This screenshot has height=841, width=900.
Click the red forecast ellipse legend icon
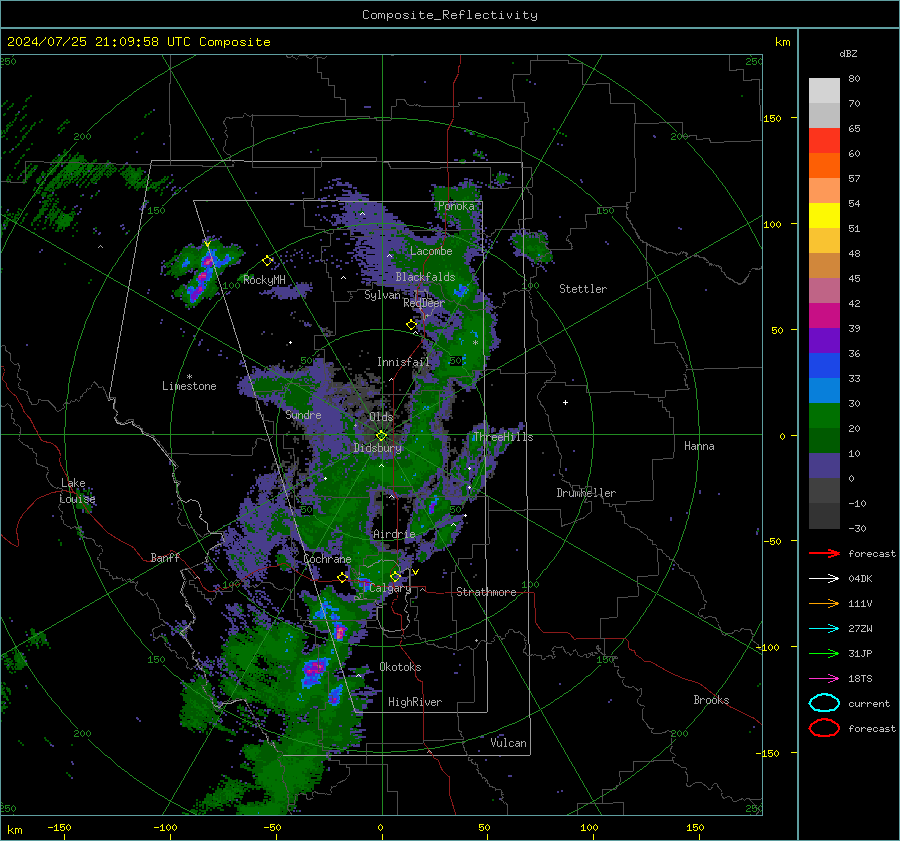click(824, 728)
